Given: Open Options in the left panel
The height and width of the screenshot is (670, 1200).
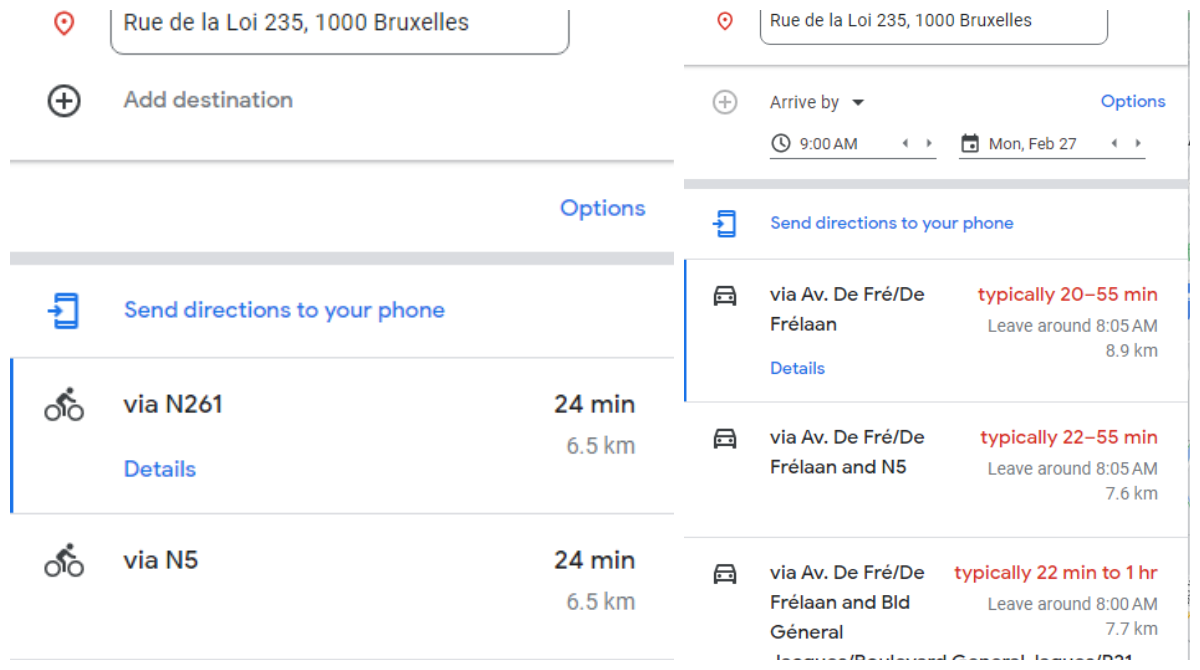Looking at the screenshot, I should point(602,208).
